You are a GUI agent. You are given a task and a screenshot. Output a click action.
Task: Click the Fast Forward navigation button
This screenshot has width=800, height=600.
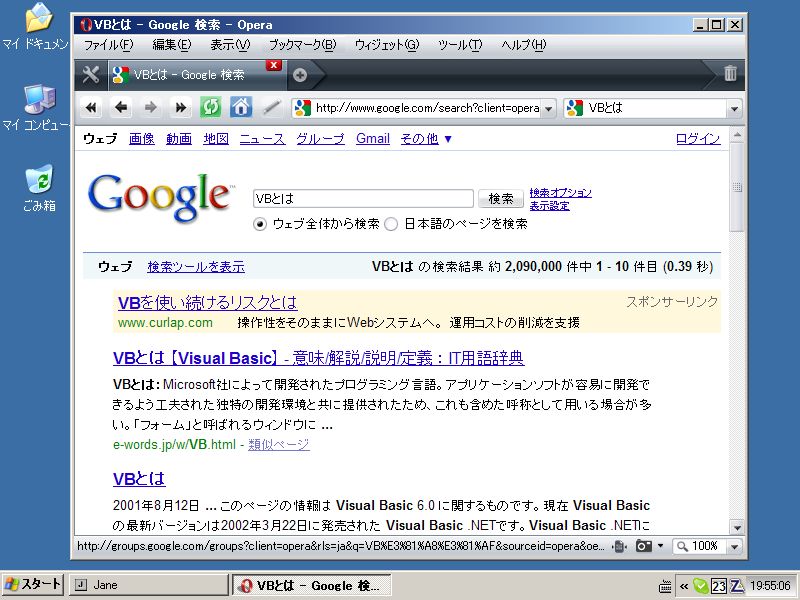(181, 108)
